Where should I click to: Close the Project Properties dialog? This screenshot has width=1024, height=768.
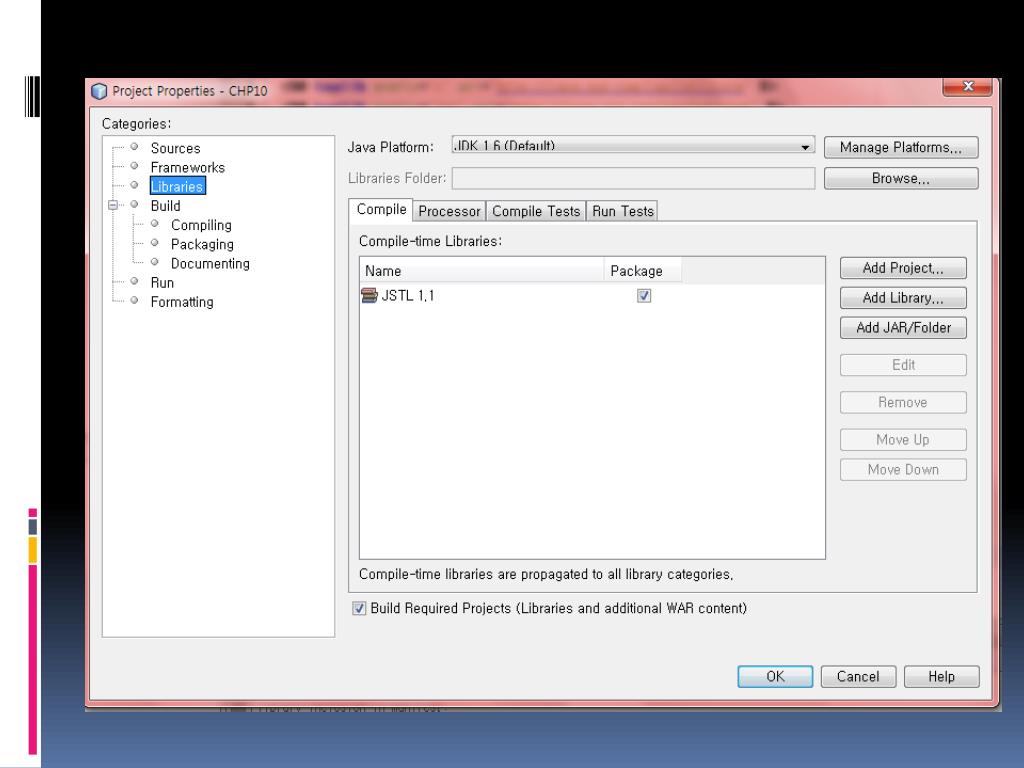[x=967, y=86]
